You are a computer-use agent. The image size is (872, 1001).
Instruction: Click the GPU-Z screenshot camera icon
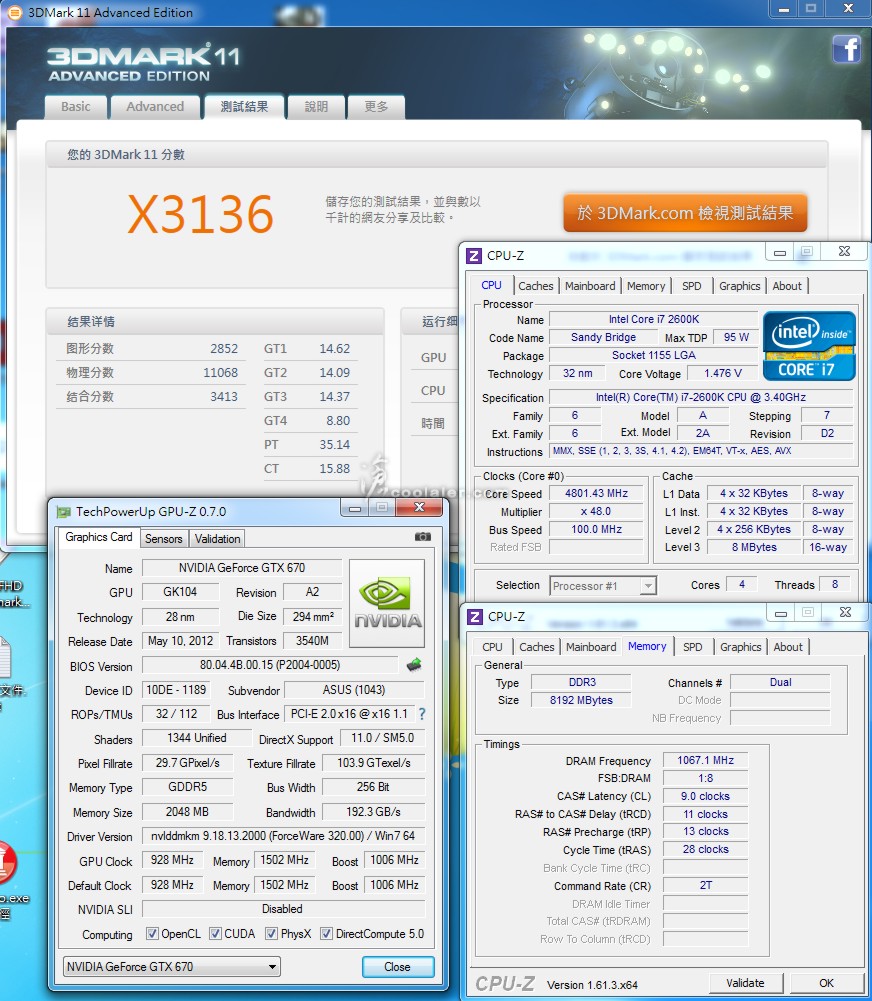coord(423,537)
